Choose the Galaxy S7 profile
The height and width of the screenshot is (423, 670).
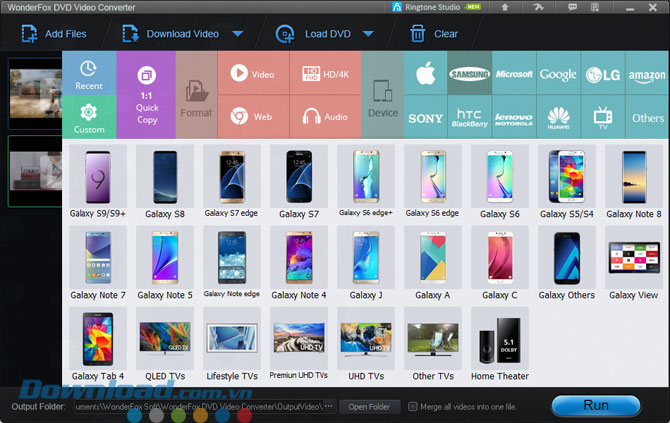[299, 182]
